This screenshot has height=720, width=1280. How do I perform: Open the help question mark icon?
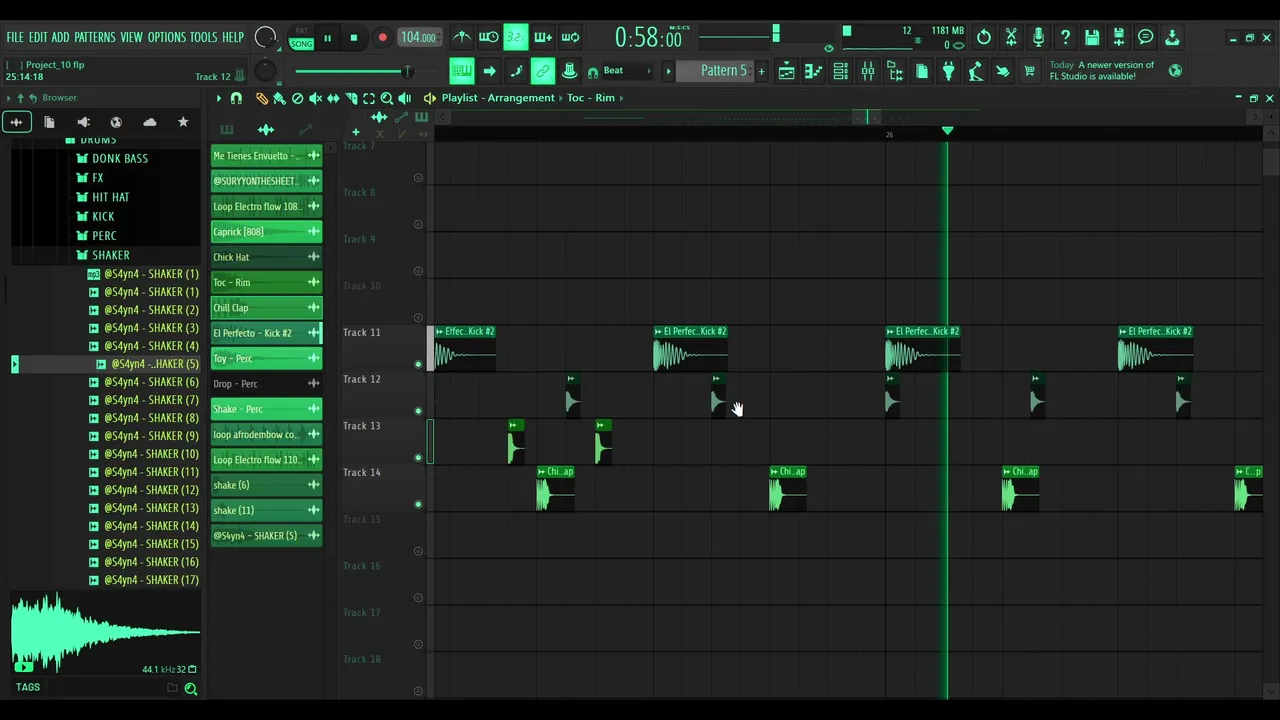[1065, 38]
